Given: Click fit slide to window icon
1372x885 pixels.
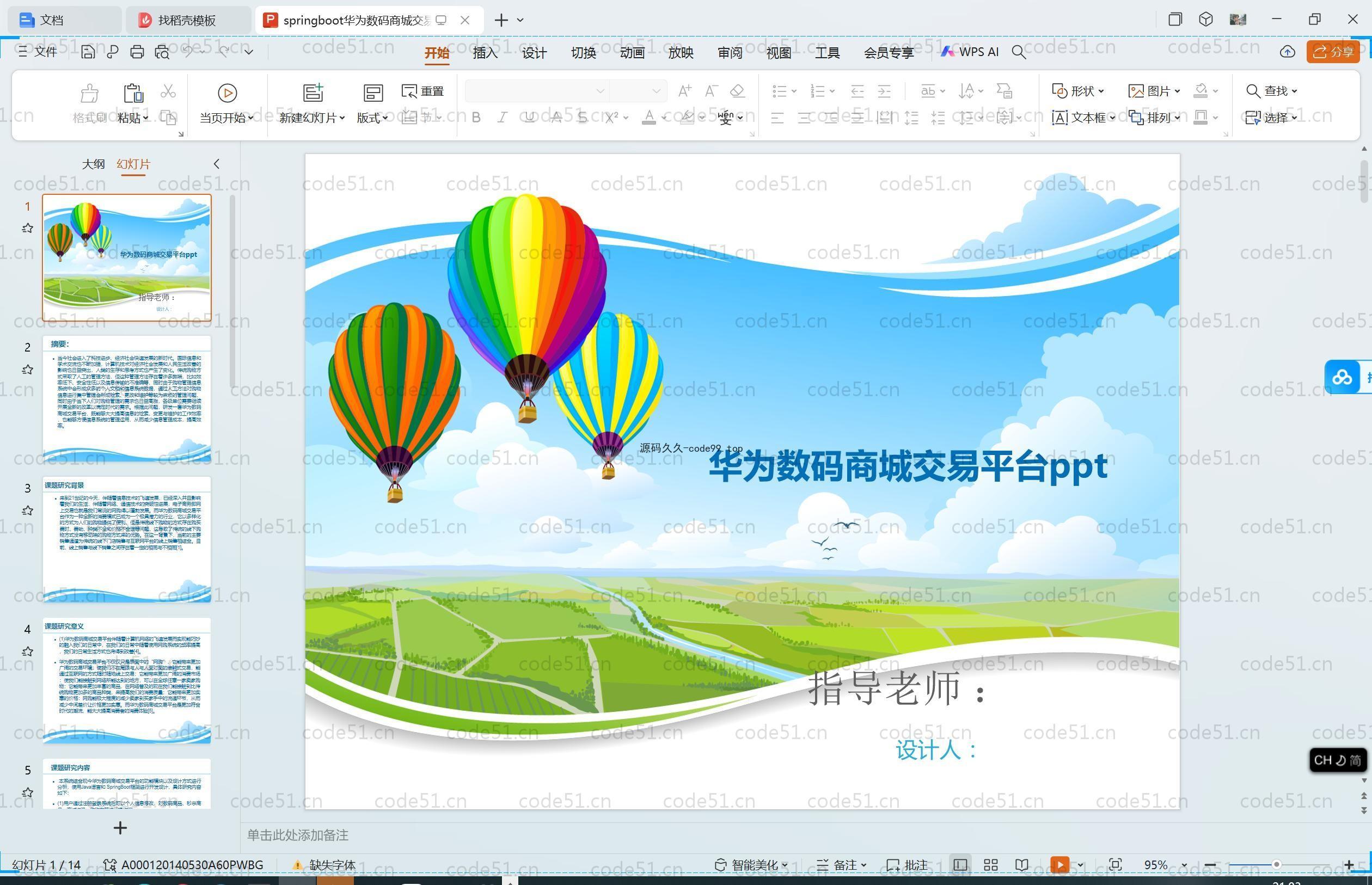Looking at the screenshot, I should pyautogui.click(x=1115, y=864).
